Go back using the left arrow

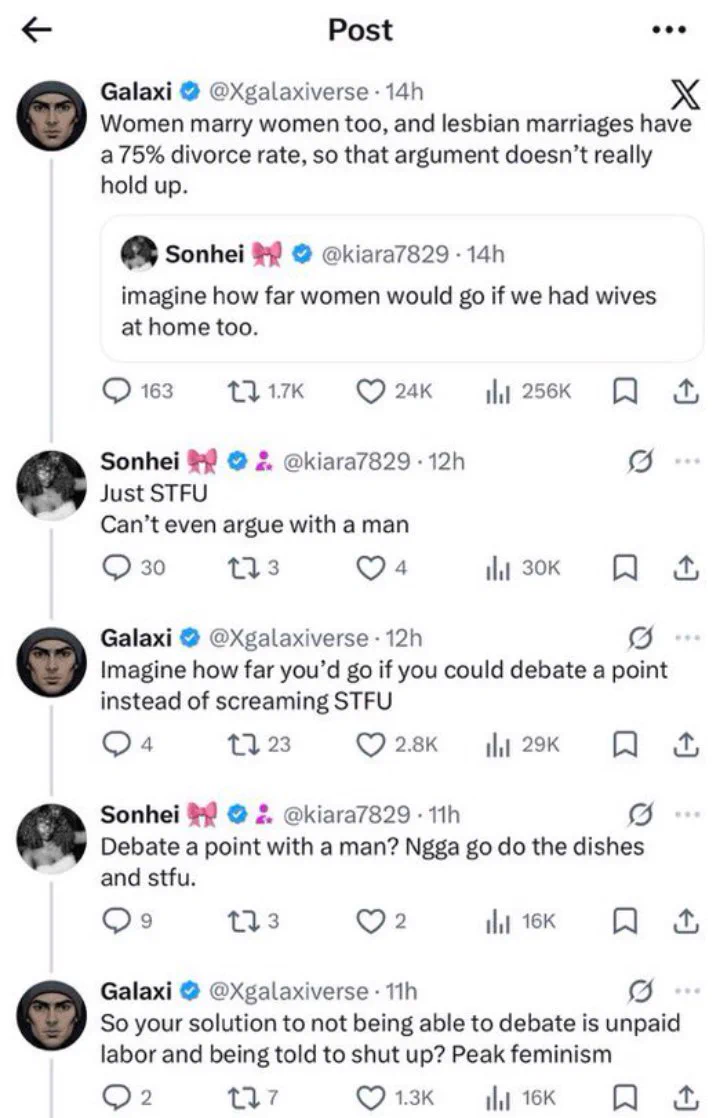pos(36,30)
